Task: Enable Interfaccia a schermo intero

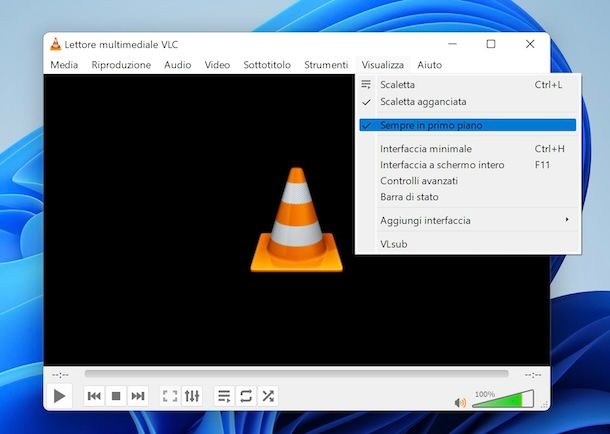Action: pyautogui.click(x=468, y=165)
